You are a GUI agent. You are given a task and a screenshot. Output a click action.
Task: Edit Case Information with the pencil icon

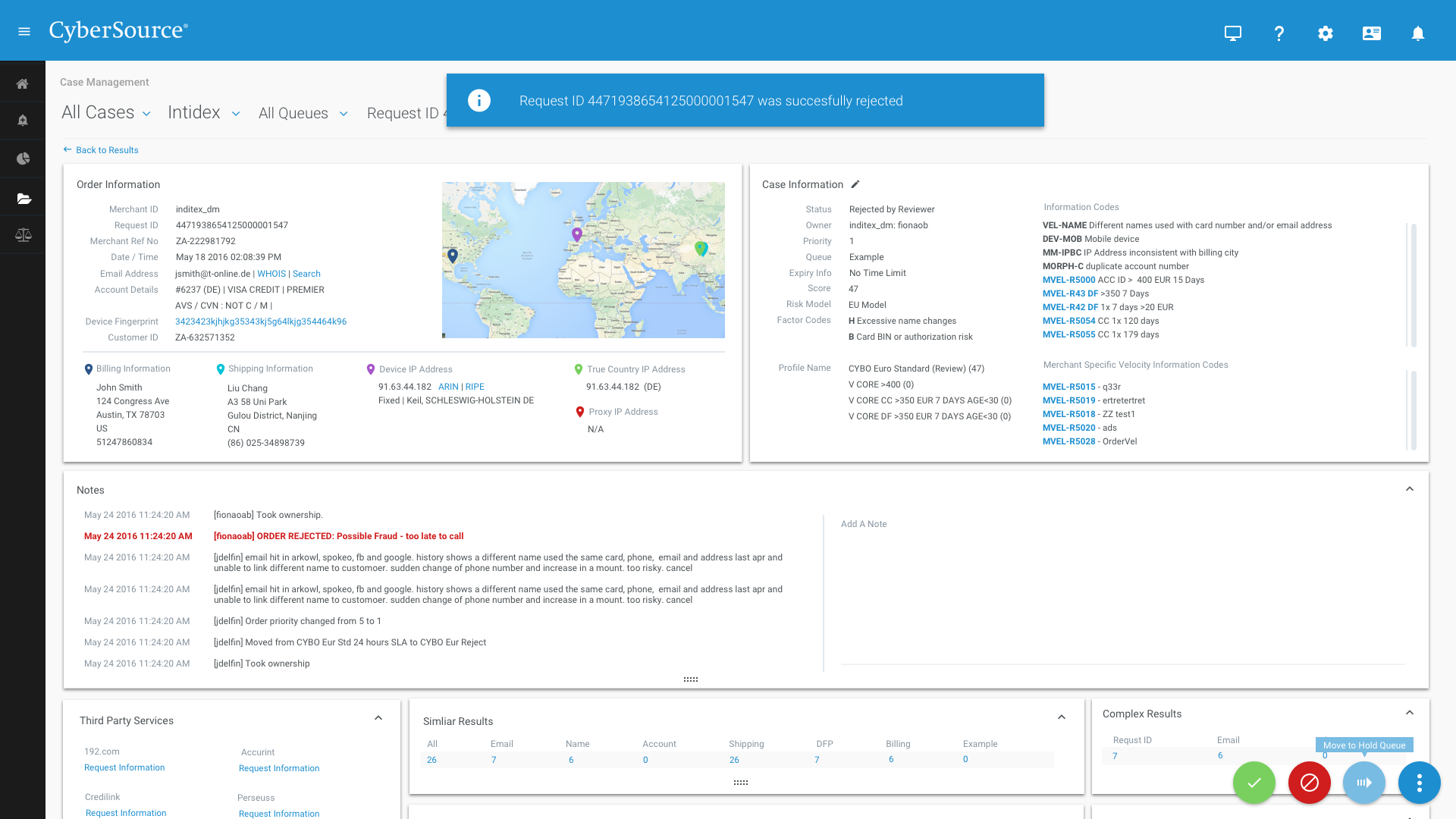coord(855,184)
